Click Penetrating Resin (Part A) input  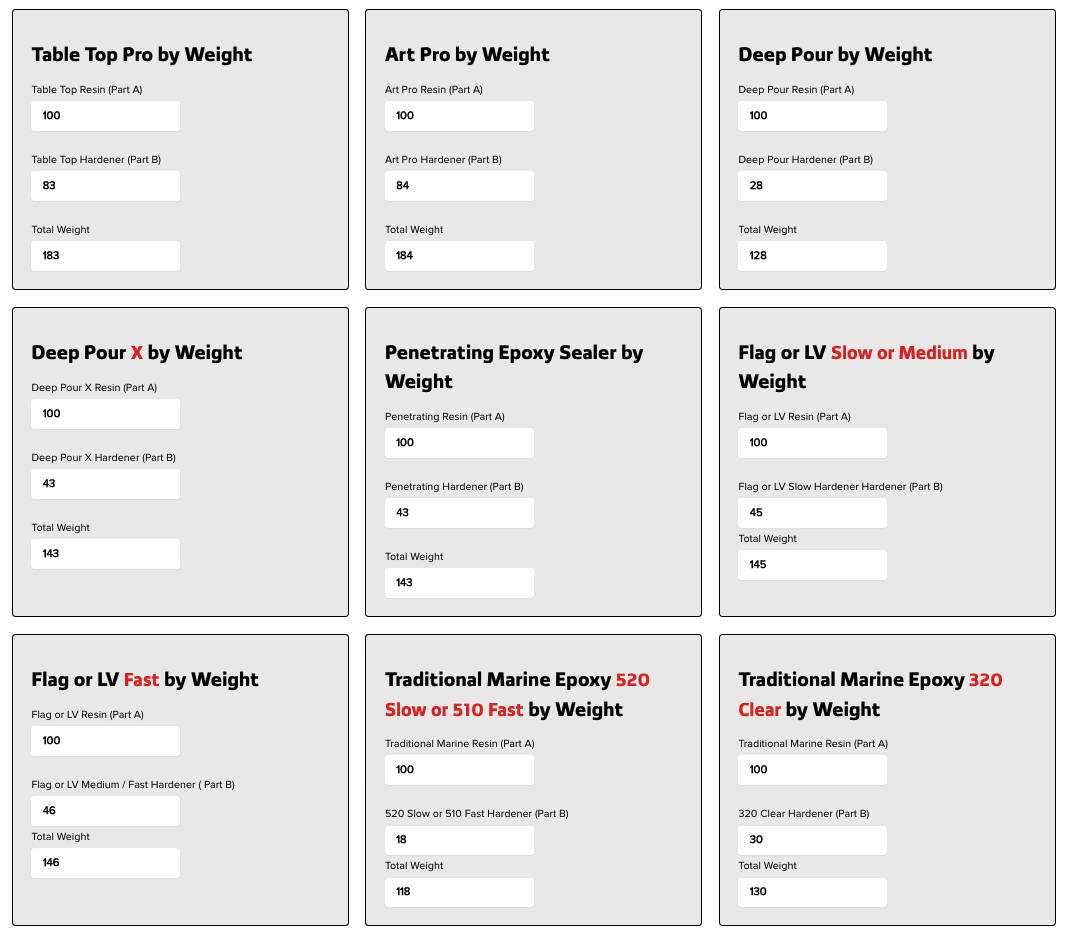coord(459,443)
